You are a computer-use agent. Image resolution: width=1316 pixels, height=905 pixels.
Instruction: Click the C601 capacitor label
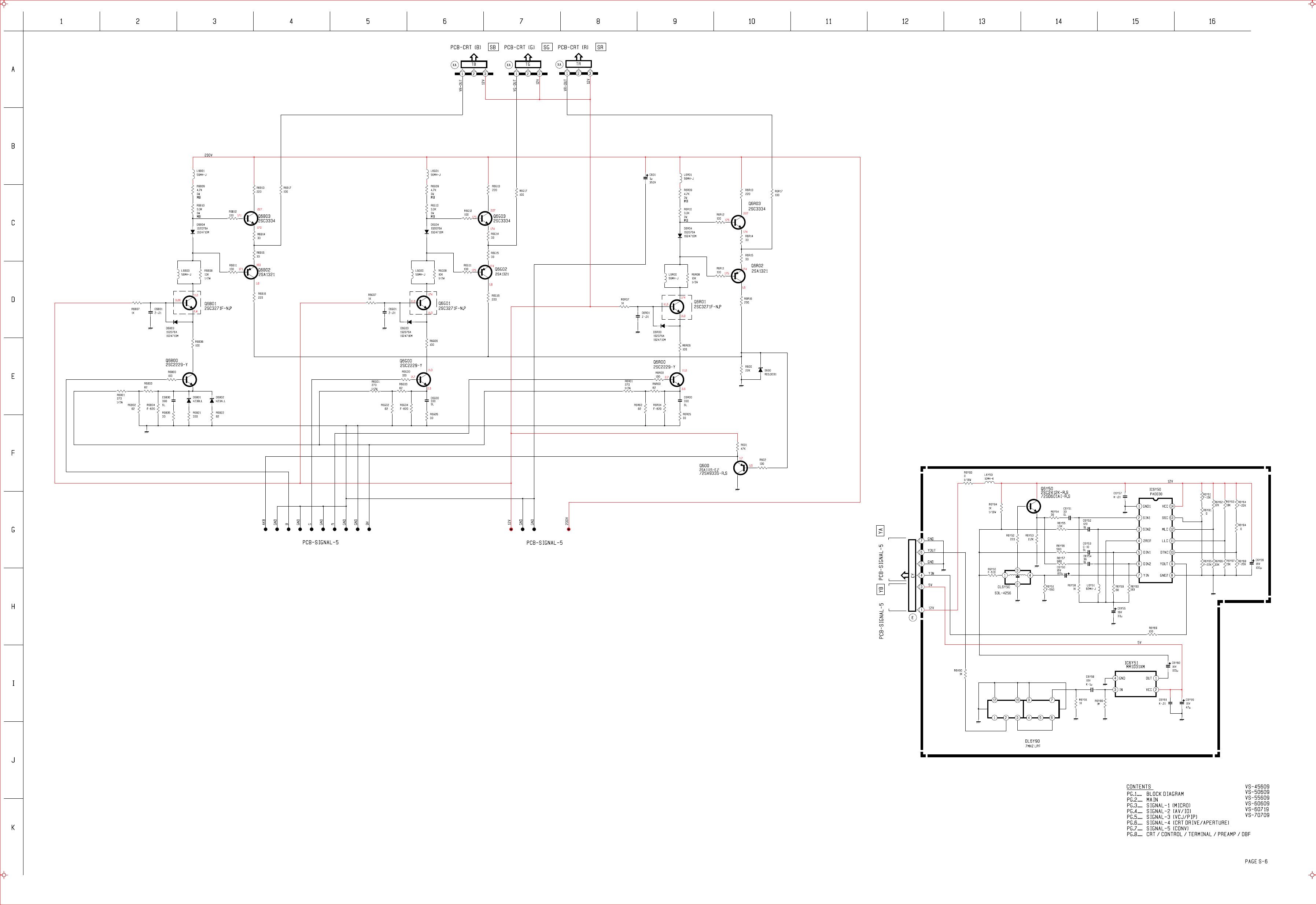coord(652,179)
